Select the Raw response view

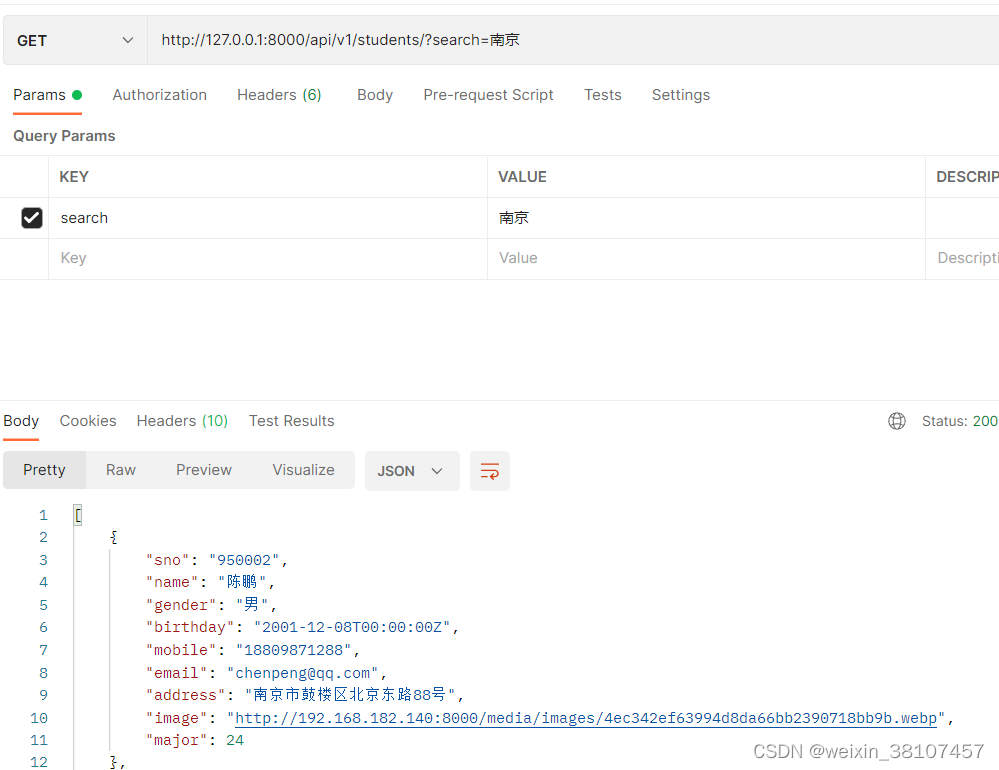point(120,470)
